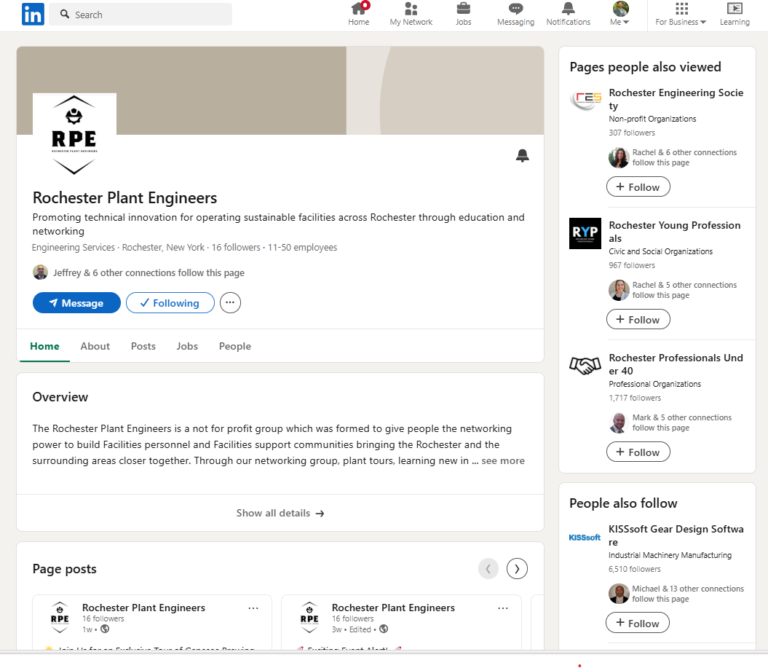
Task: Click the KISSsoft logo icon
Action: coord(584,537)
